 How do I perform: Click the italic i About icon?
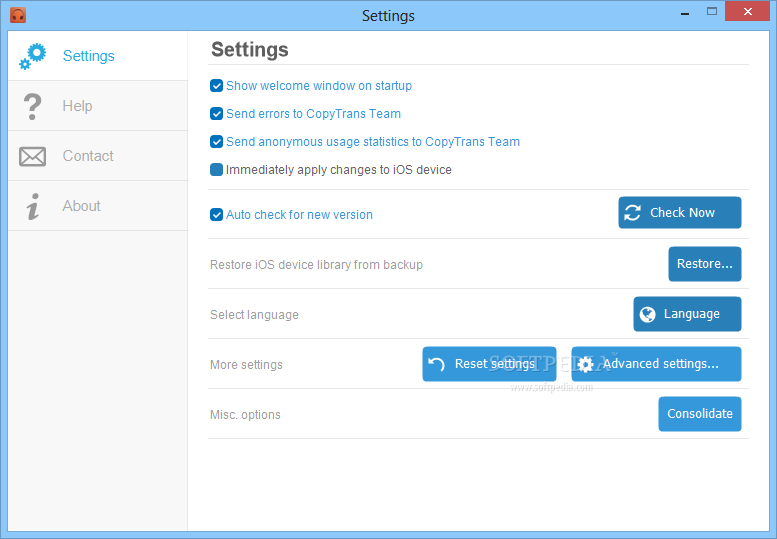coord(33,206)
